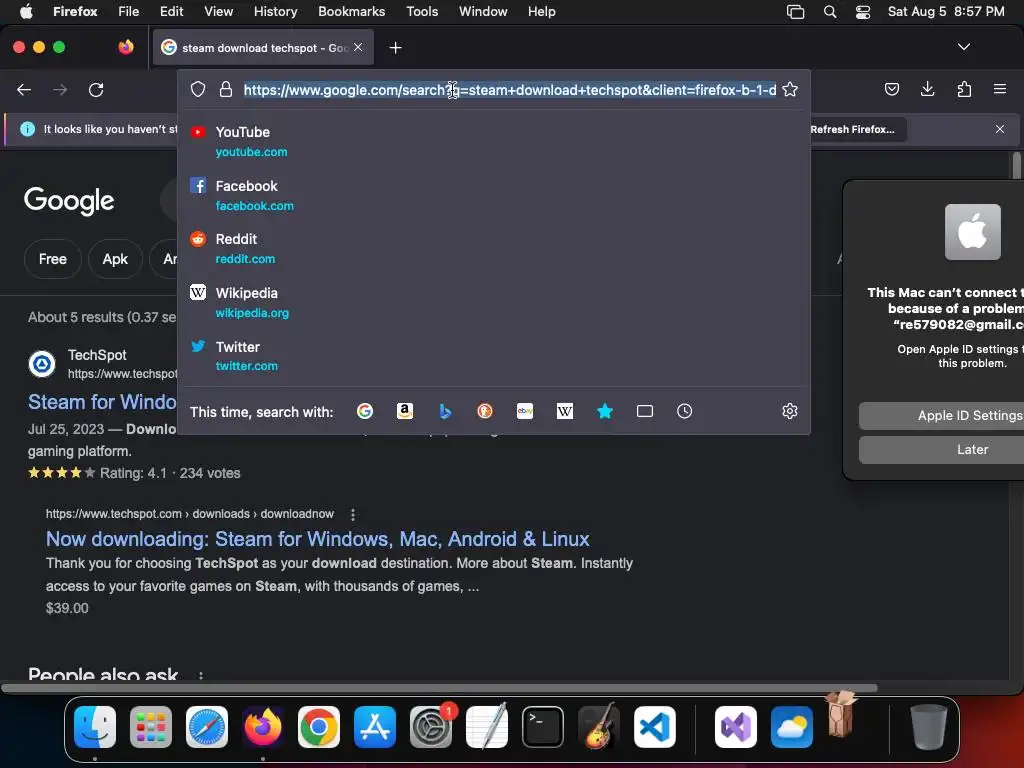Viewport: 1024px width, 768px height.
Task: Open the Extensions puzzle icon
Action: pyautogui.click(x=964, y=89)
